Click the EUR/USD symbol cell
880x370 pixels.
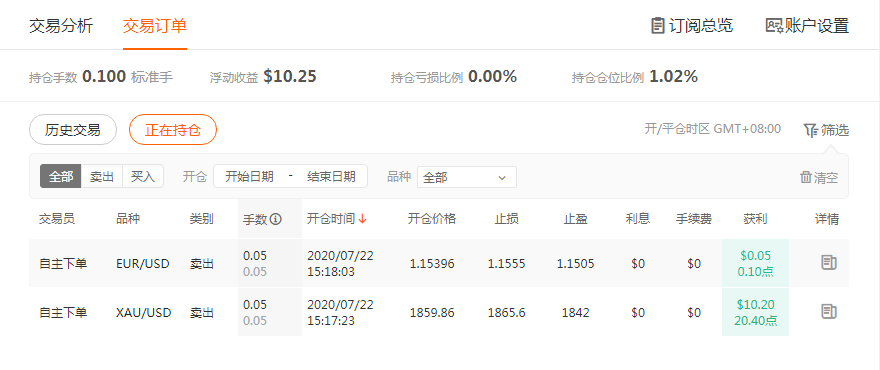(x=143, y=263)
